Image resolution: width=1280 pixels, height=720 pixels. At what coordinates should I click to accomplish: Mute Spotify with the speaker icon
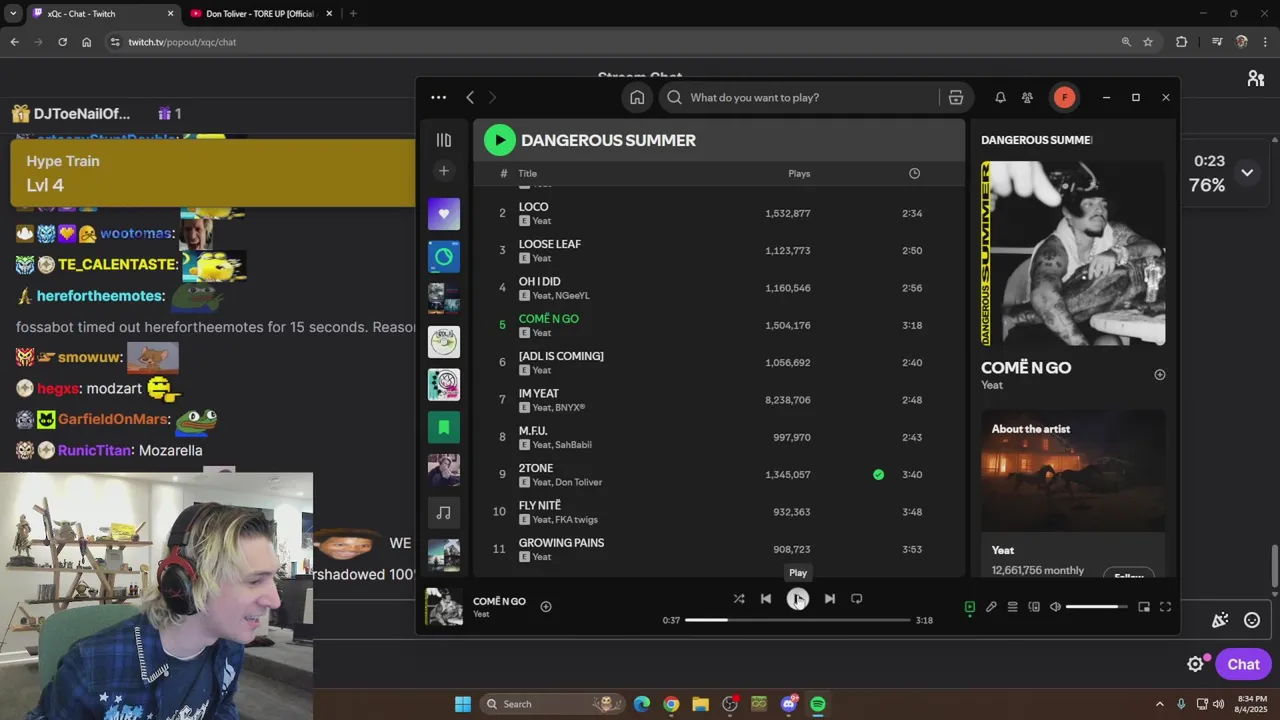coord(1055,607)
